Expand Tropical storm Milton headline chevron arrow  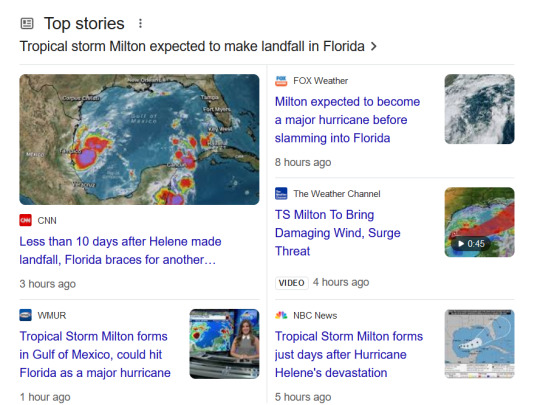coord(374,46)
